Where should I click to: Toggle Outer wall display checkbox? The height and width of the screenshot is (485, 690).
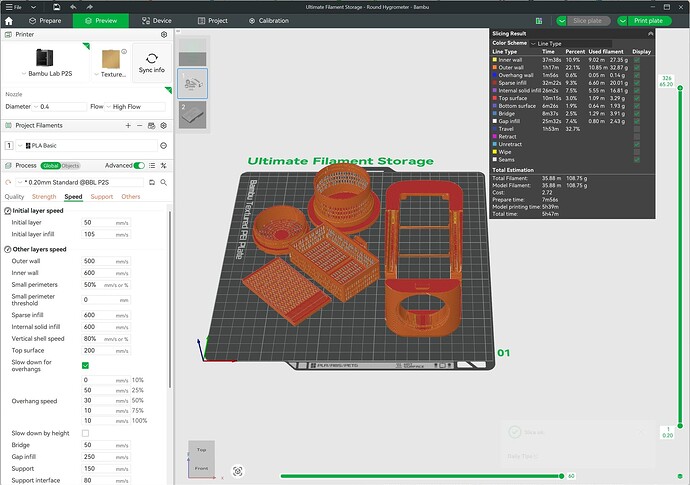click(x=637, y=67)
